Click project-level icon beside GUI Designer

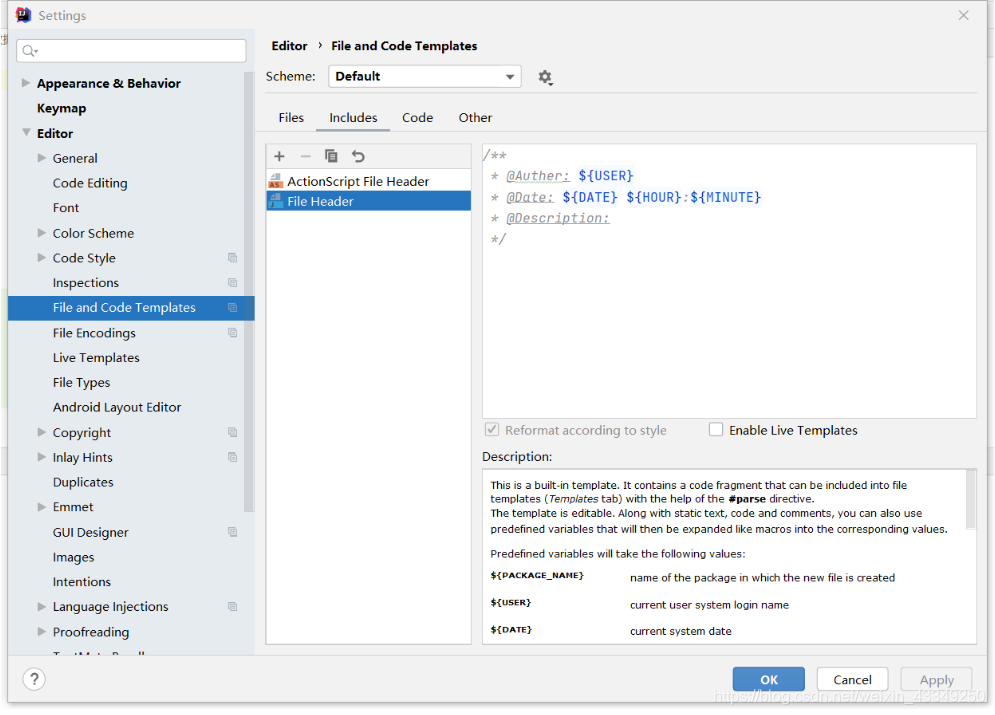[232, 532]
